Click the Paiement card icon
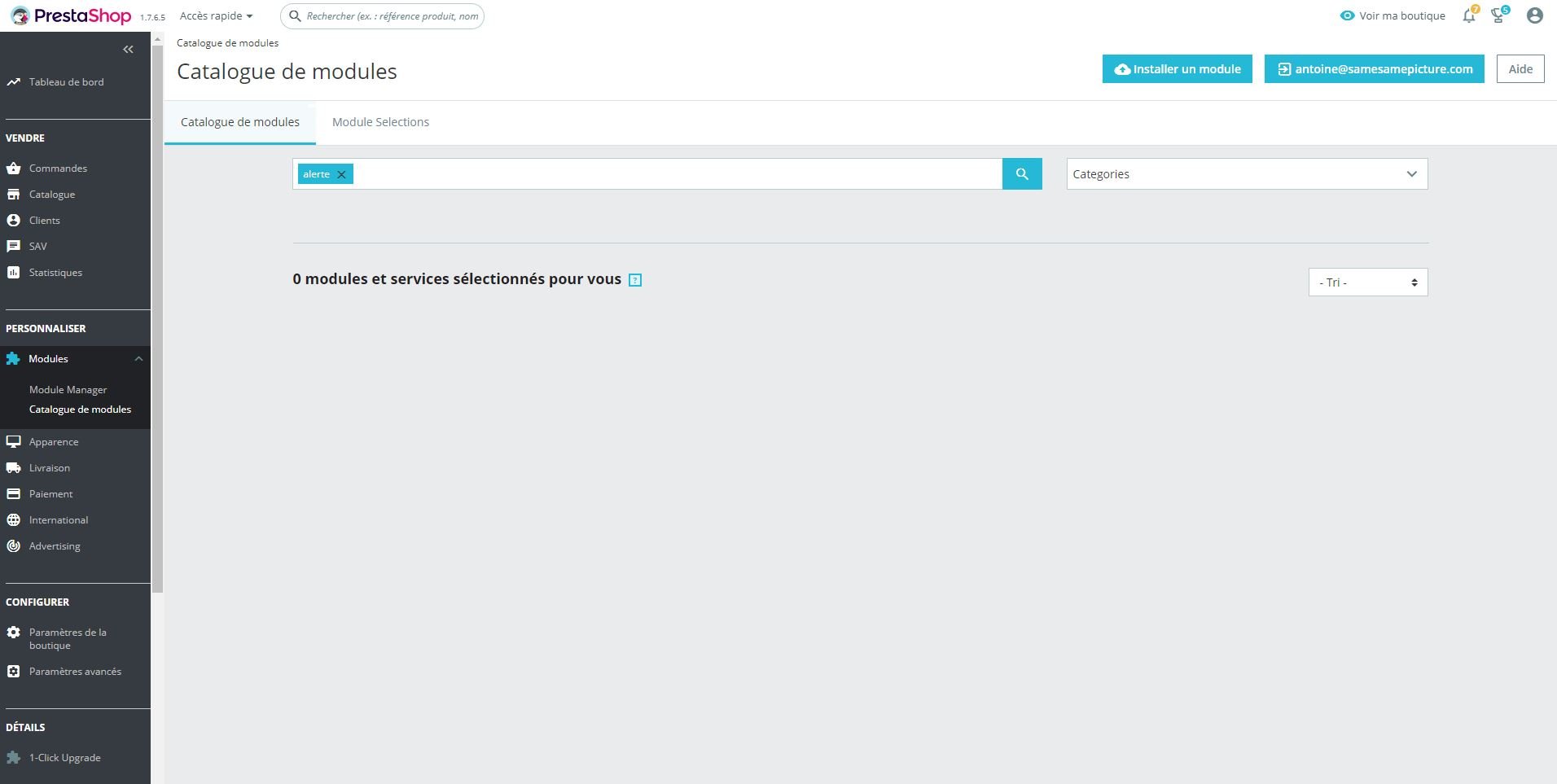 tap(13, 494)
